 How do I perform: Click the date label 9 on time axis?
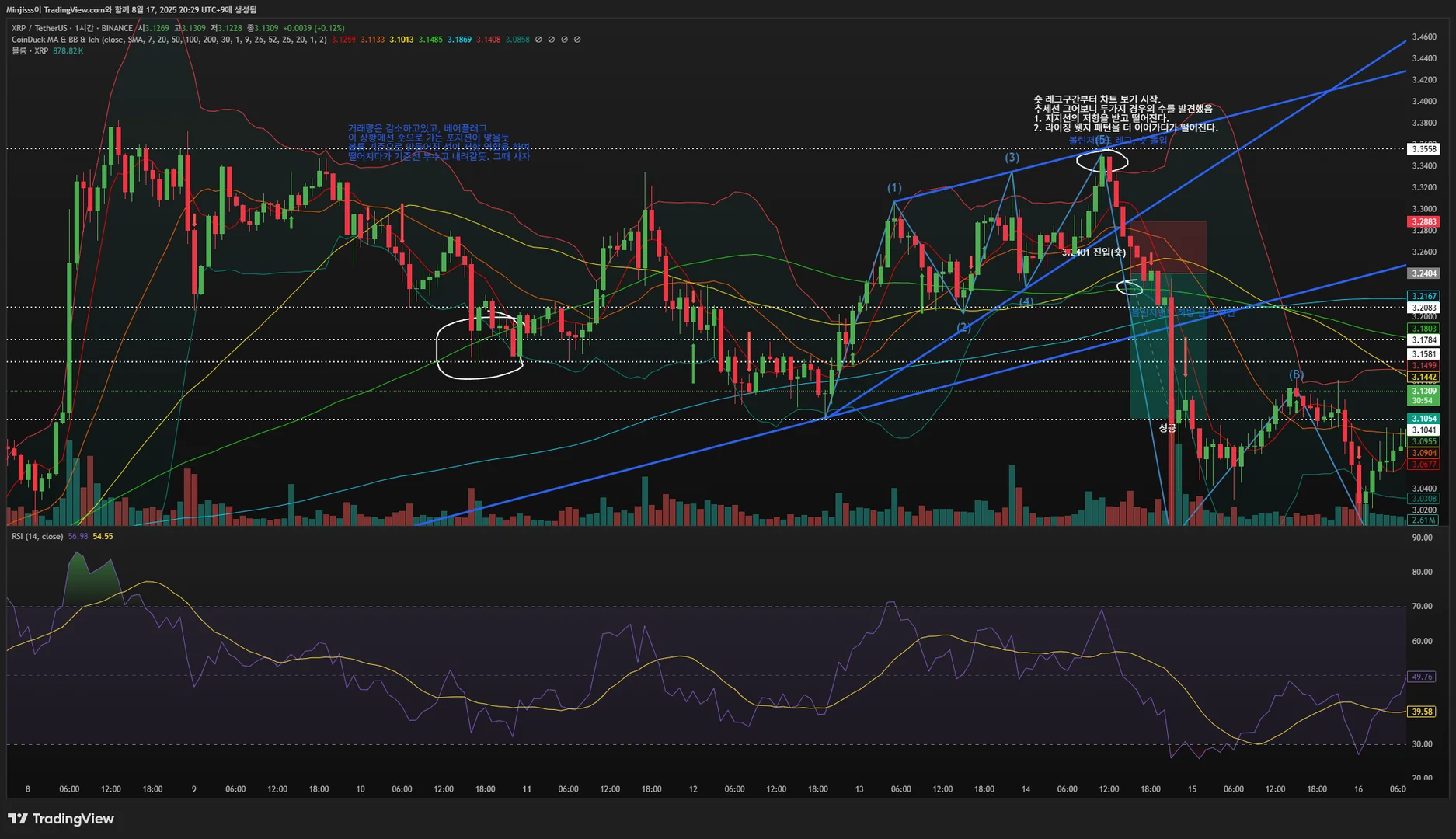(194, 789)
